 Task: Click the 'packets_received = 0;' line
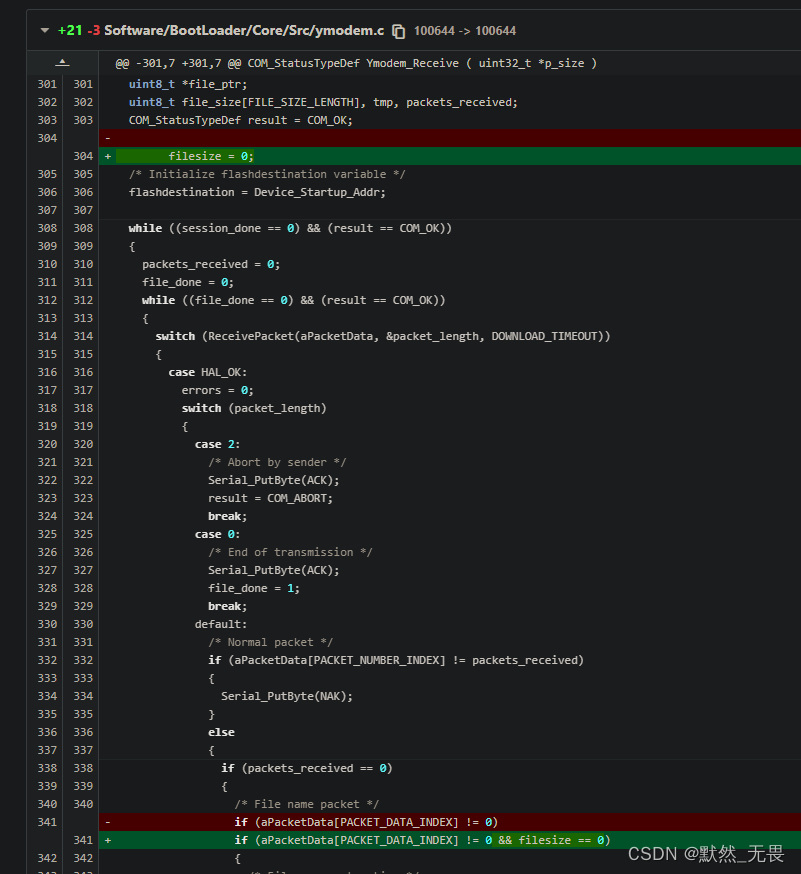[211, 264]
